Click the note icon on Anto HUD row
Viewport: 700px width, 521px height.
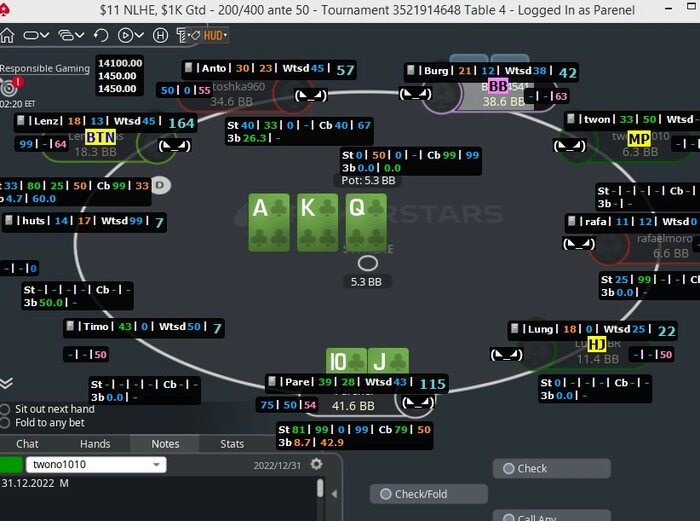tap(188, 67)
